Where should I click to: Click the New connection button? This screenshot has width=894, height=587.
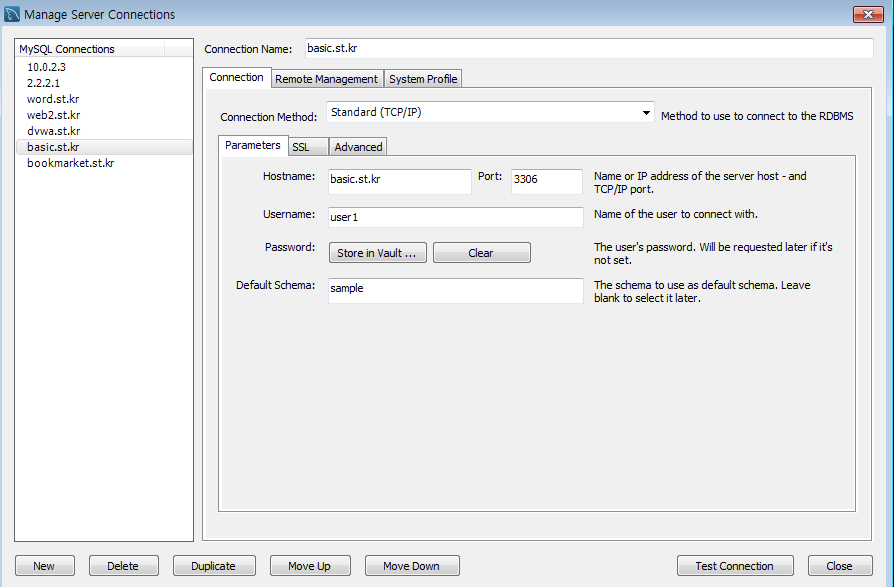tap(44, 566)
